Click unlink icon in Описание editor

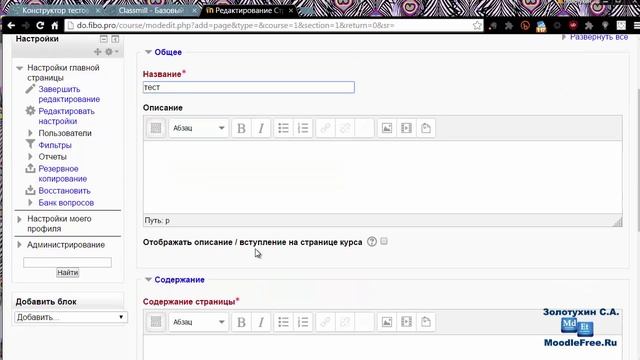click(345, 128)
